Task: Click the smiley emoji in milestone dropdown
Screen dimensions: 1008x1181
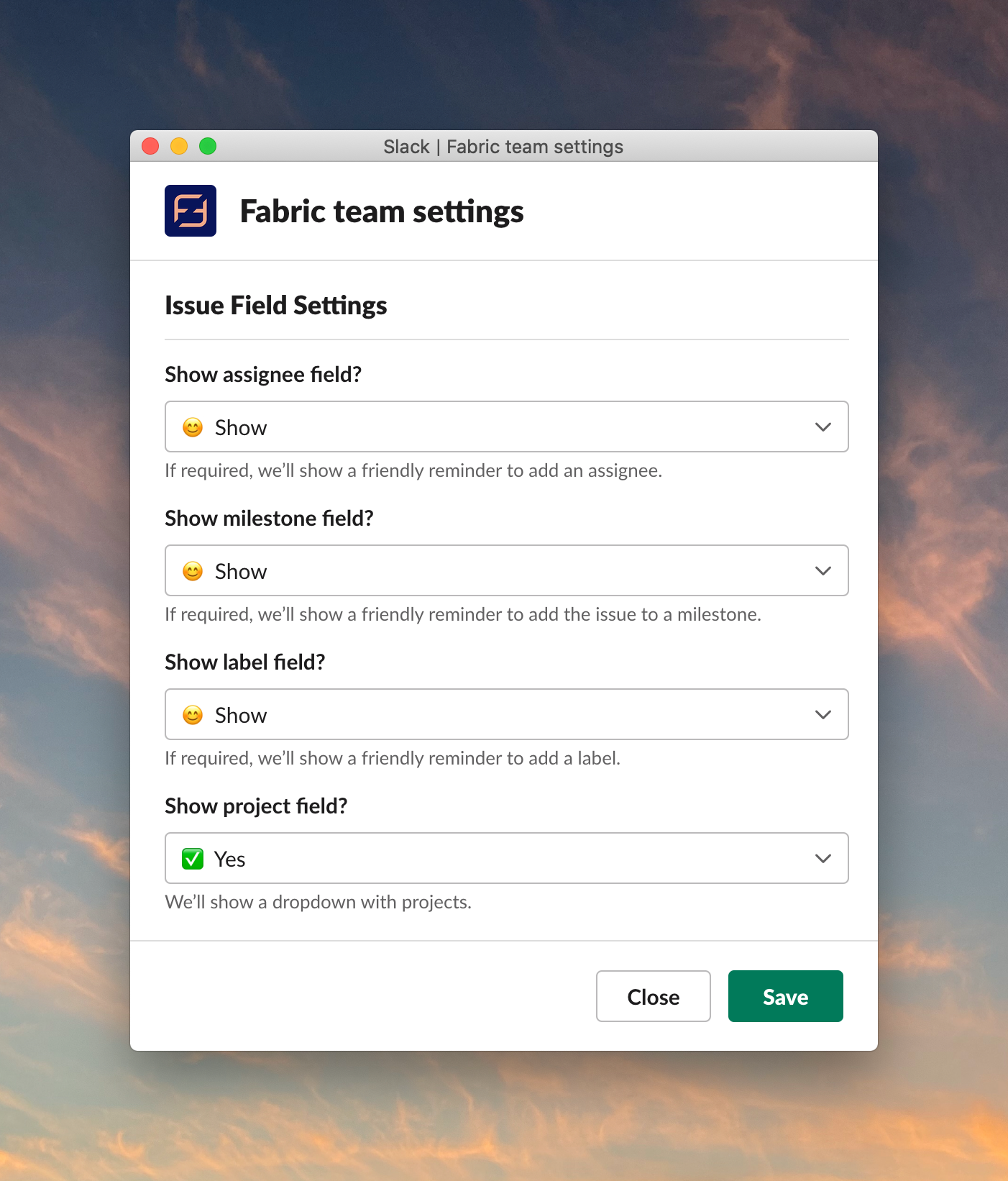Action: 193,571
